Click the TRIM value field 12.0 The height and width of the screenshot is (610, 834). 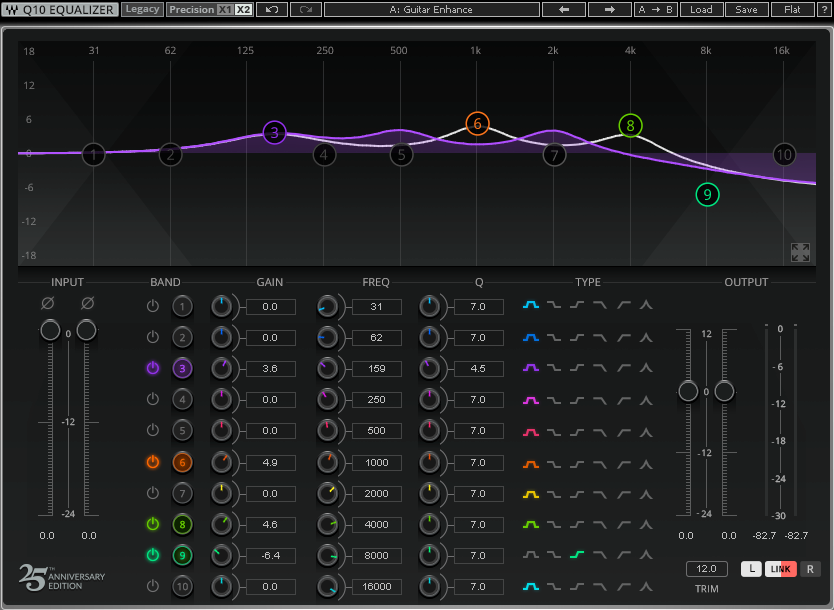point(706,569)
